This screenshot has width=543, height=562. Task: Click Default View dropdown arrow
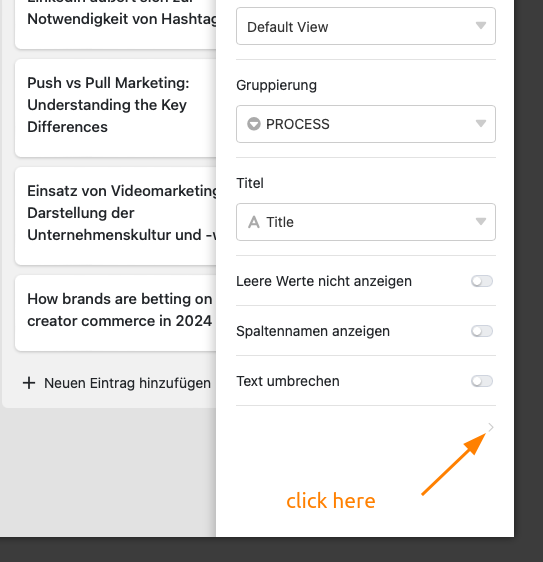point(481,25)
